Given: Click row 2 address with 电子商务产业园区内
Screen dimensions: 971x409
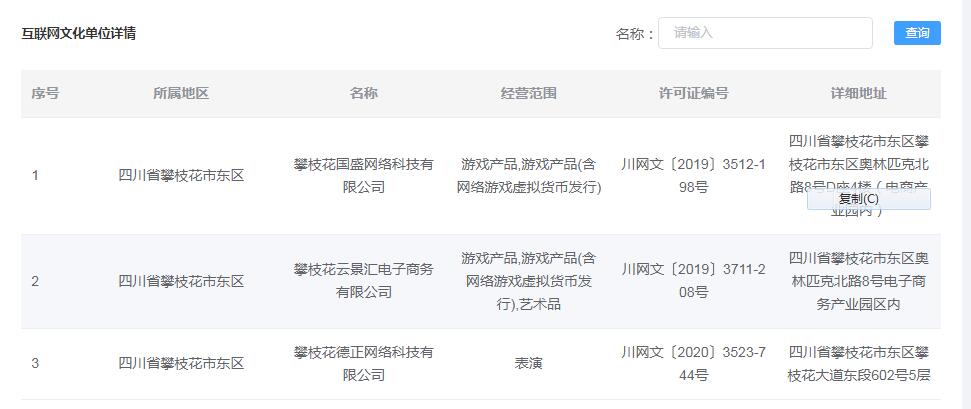Looking at the screenshot, I should click(x=858, y=281).
